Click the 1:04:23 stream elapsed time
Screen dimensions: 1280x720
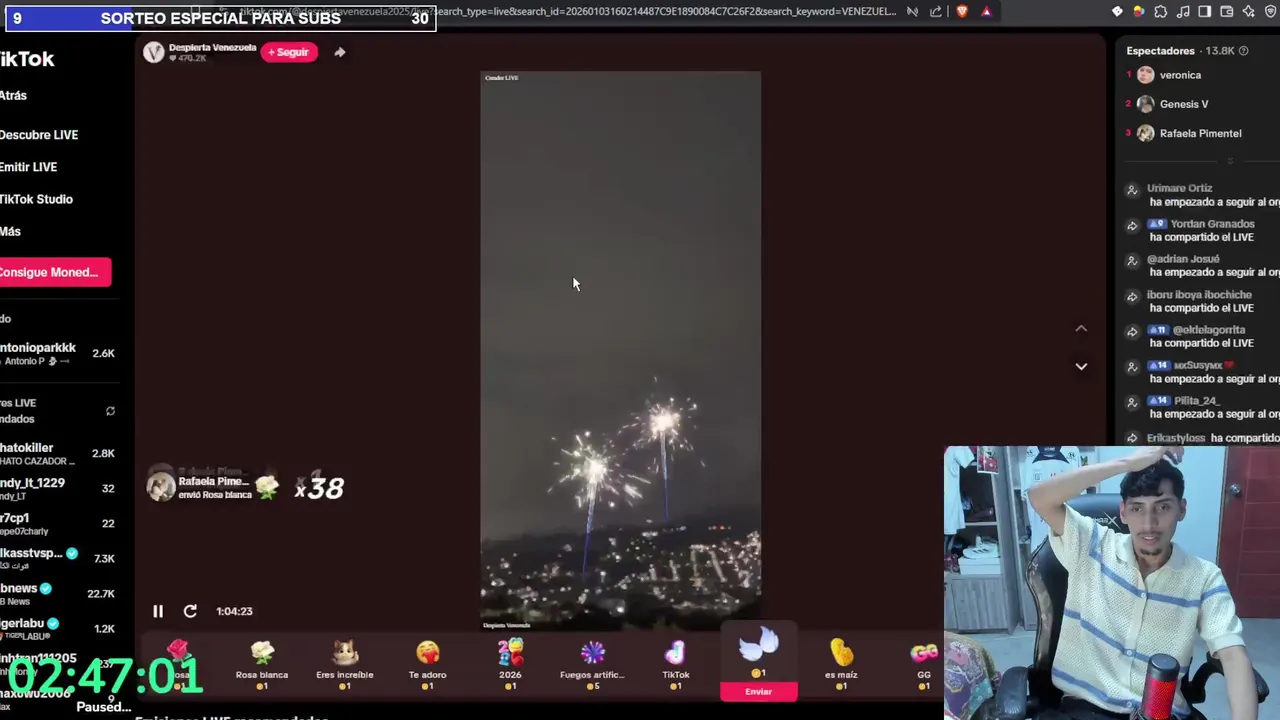(234, 611)
